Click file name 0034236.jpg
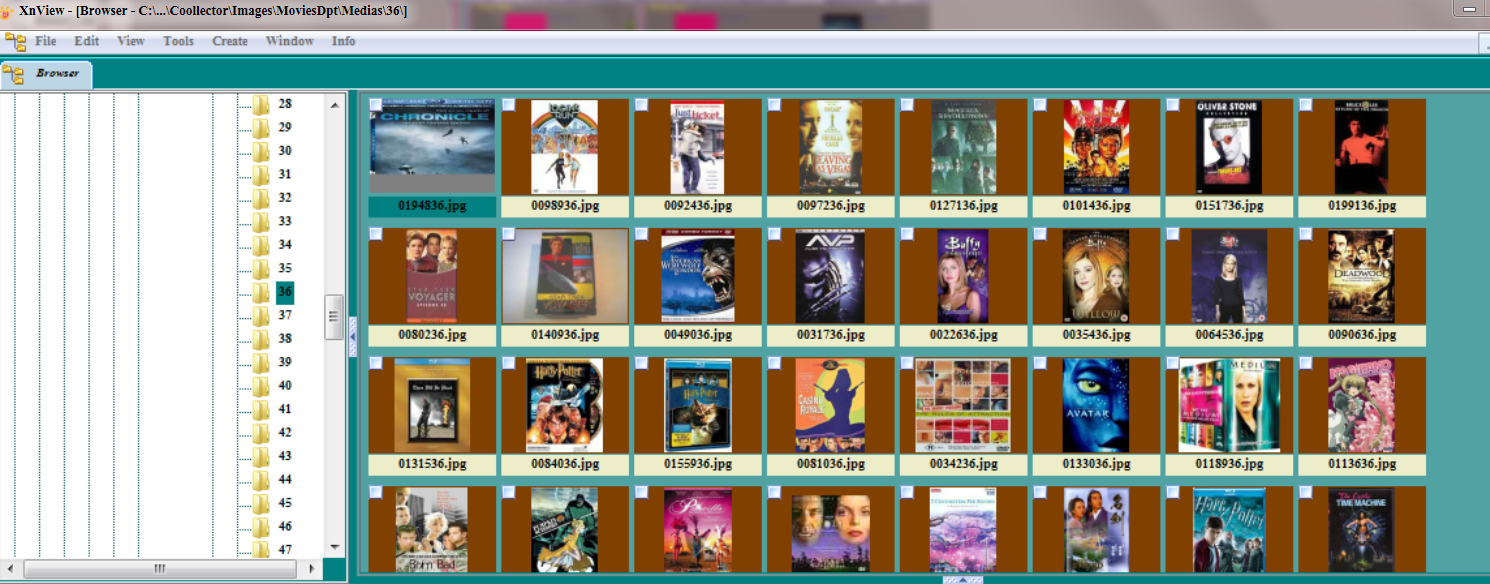This screenshot has width=1490, height=584. click(x=964, y=464)
